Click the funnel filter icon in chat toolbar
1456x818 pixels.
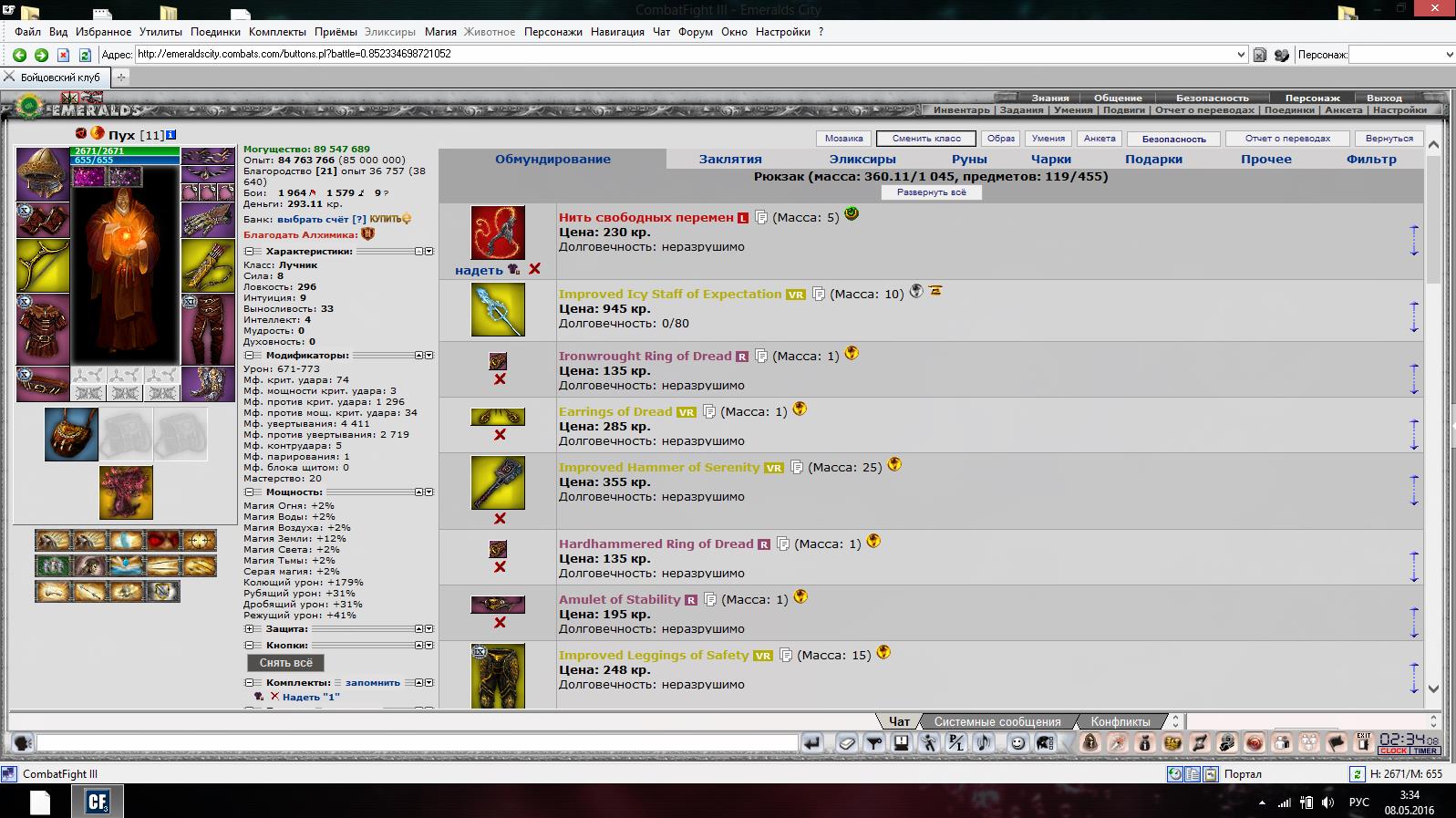[x=874, y=743]
